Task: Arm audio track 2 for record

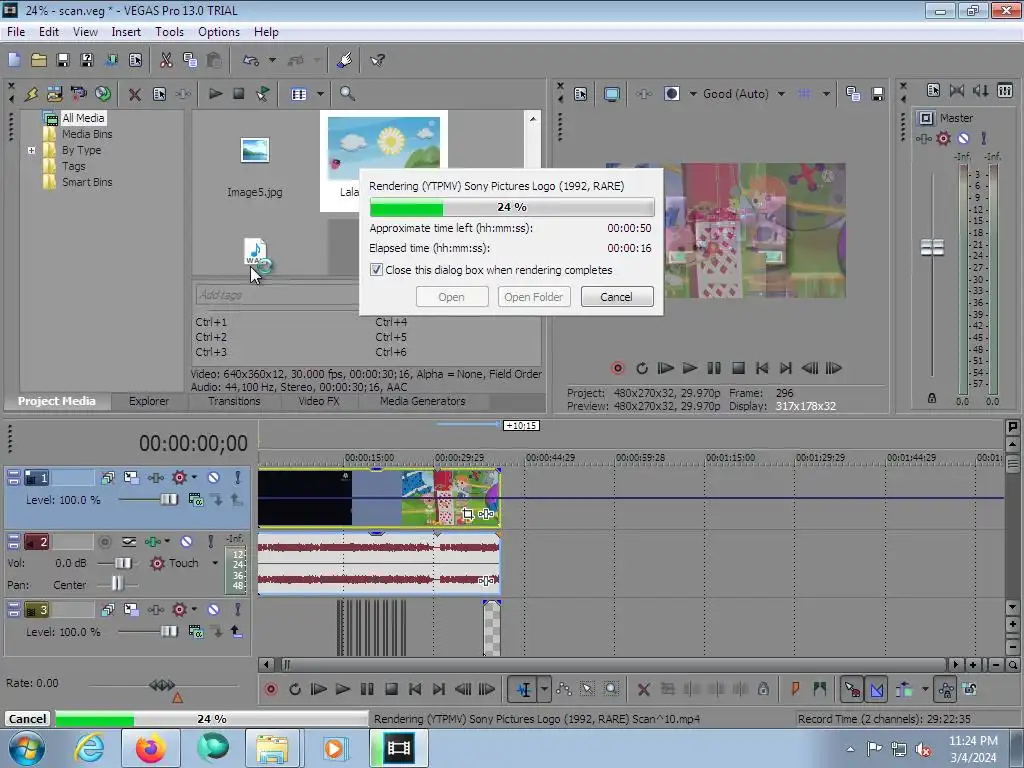Action: pyautogui.click(x=104, y=541)
